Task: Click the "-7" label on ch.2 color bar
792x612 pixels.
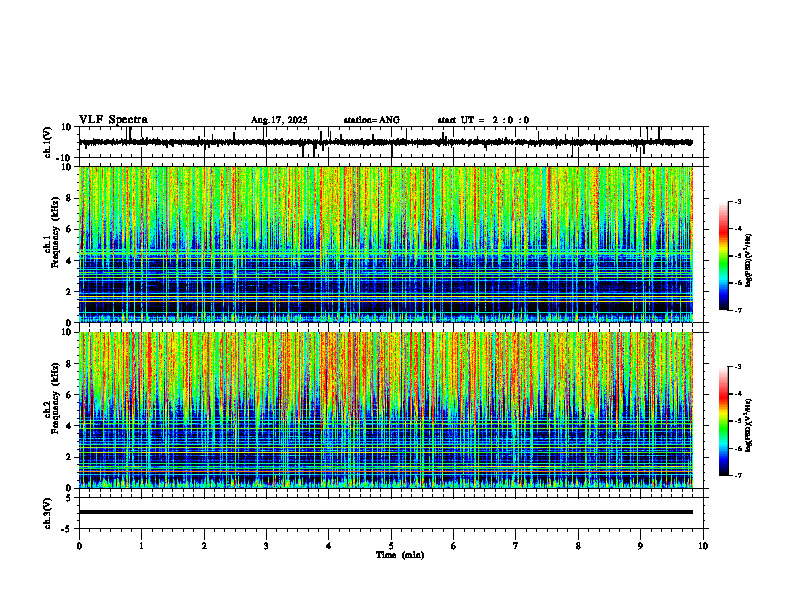Action: [738, 475]
